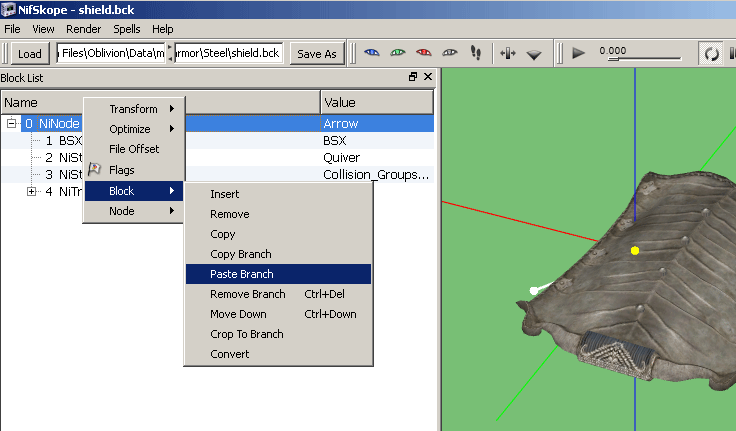This screenshot has height=431, width=736.
Task: Open the Node submenu
Action: click(x=134, y=211)
